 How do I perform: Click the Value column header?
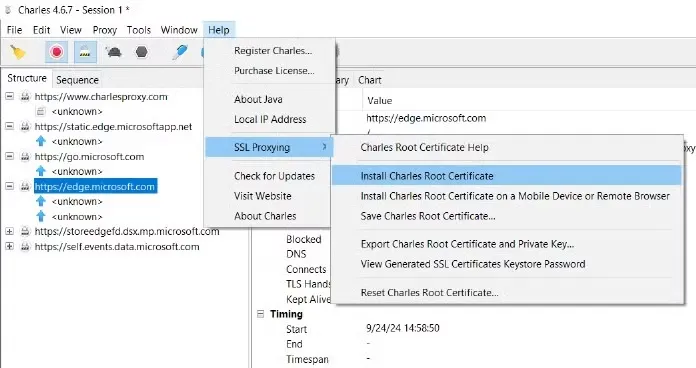(x=380, y=101)
